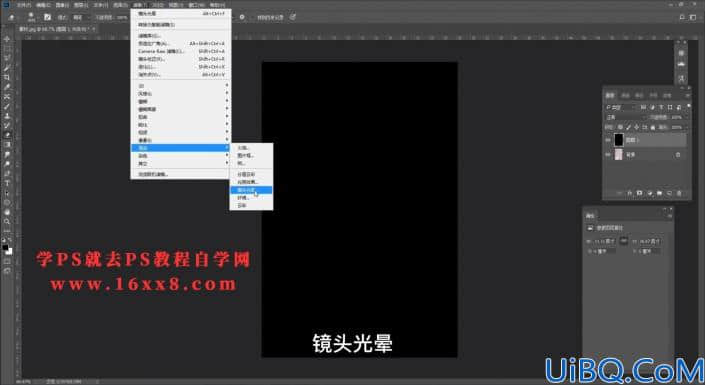Screen dimensions: 705x385
Task: Select the Rectangular Marquee tool
Action: point(7,49)
